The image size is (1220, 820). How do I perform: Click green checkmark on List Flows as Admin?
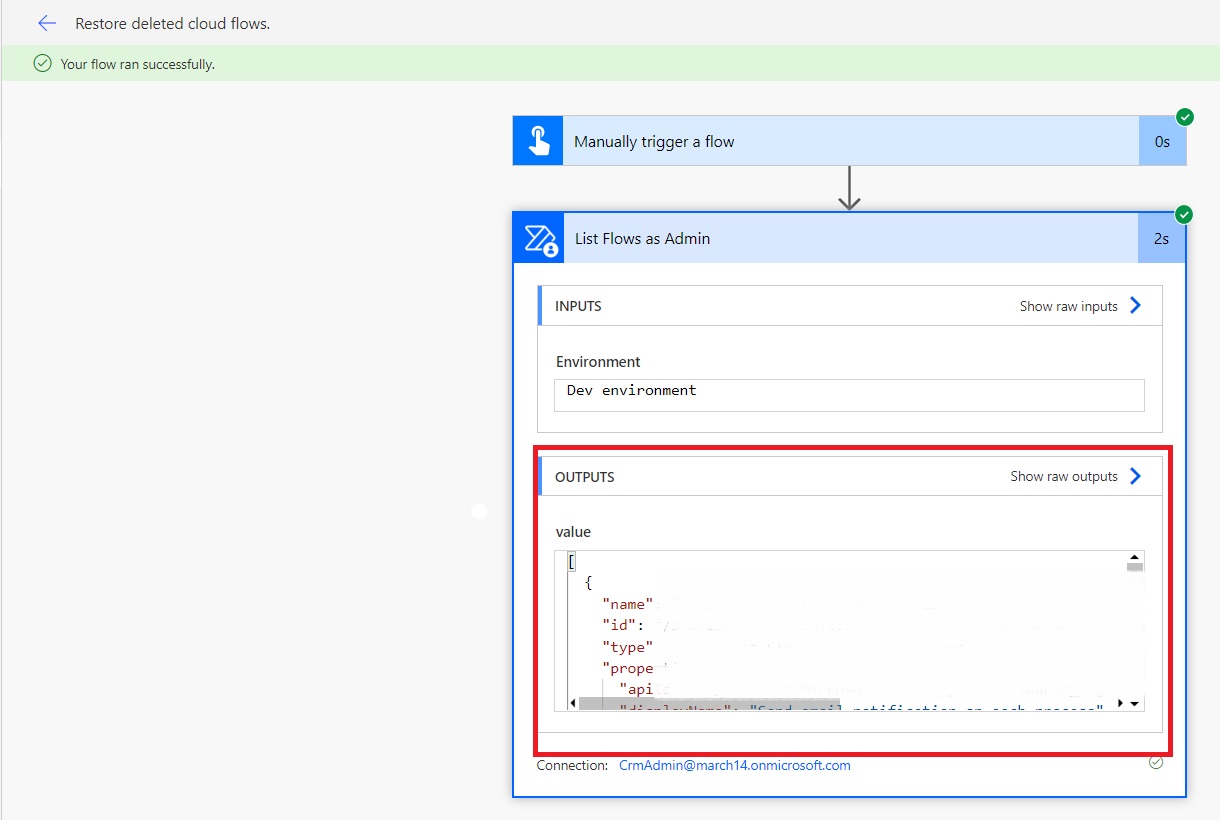(x=1185, y=214)
